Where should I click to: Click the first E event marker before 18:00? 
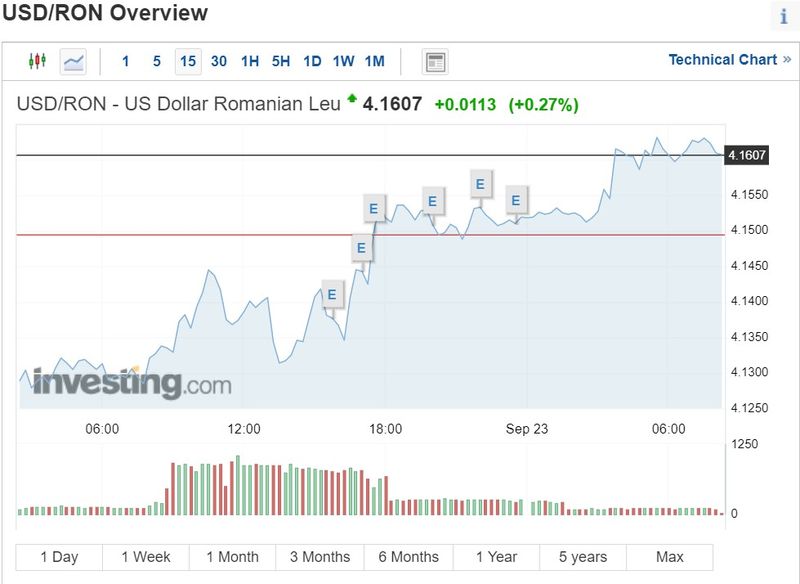pyautogui.click(x=331, y=295)
